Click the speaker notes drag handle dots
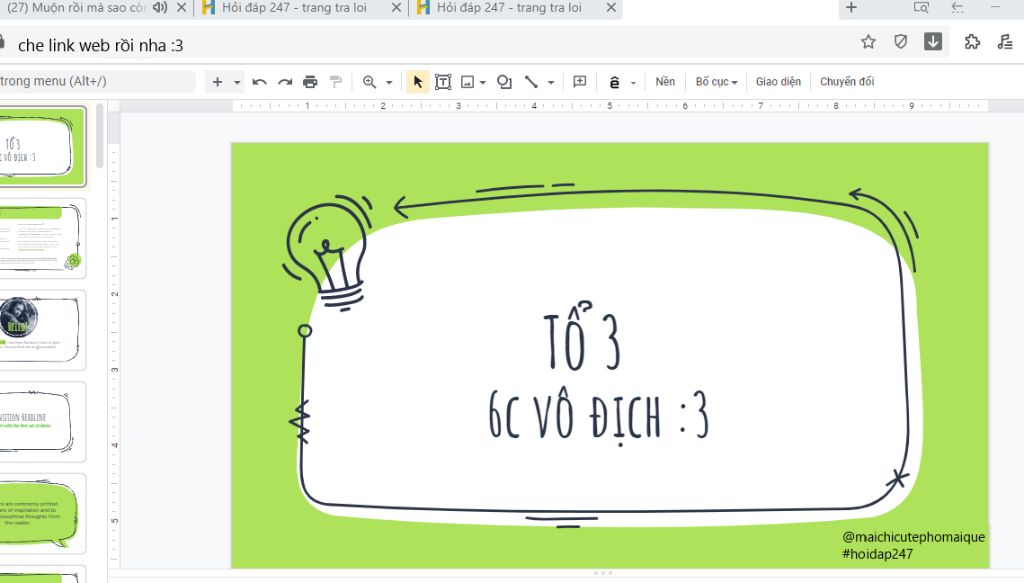1024x583 pixels. (x=603, y=573)
